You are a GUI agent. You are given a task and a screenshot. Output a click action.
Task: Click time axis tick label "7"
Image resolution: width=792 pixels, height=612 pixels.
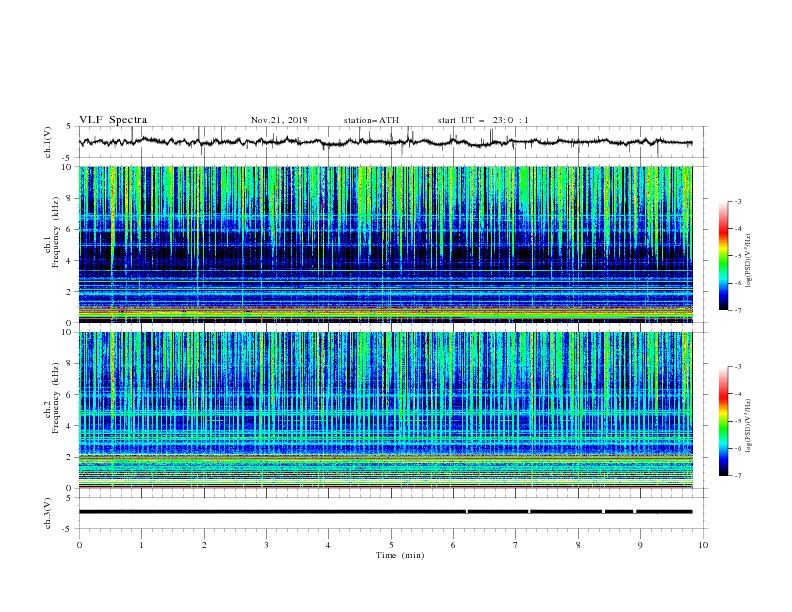coord(516,545)
